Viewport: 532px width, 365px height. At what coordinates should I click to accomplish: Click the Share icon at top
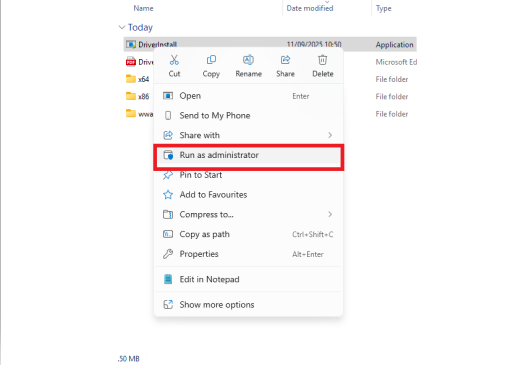click(285, 60)
